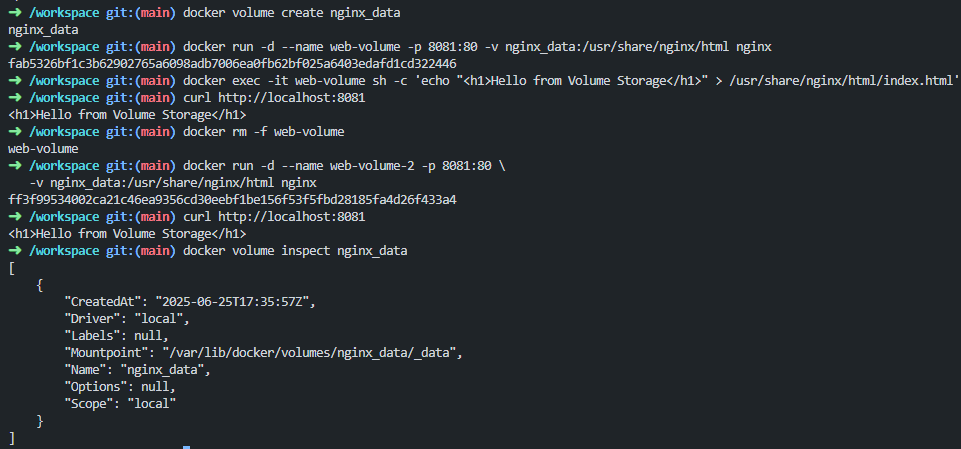Click the "Options" null entry
The image size is (961, 449).
(120, 387)
